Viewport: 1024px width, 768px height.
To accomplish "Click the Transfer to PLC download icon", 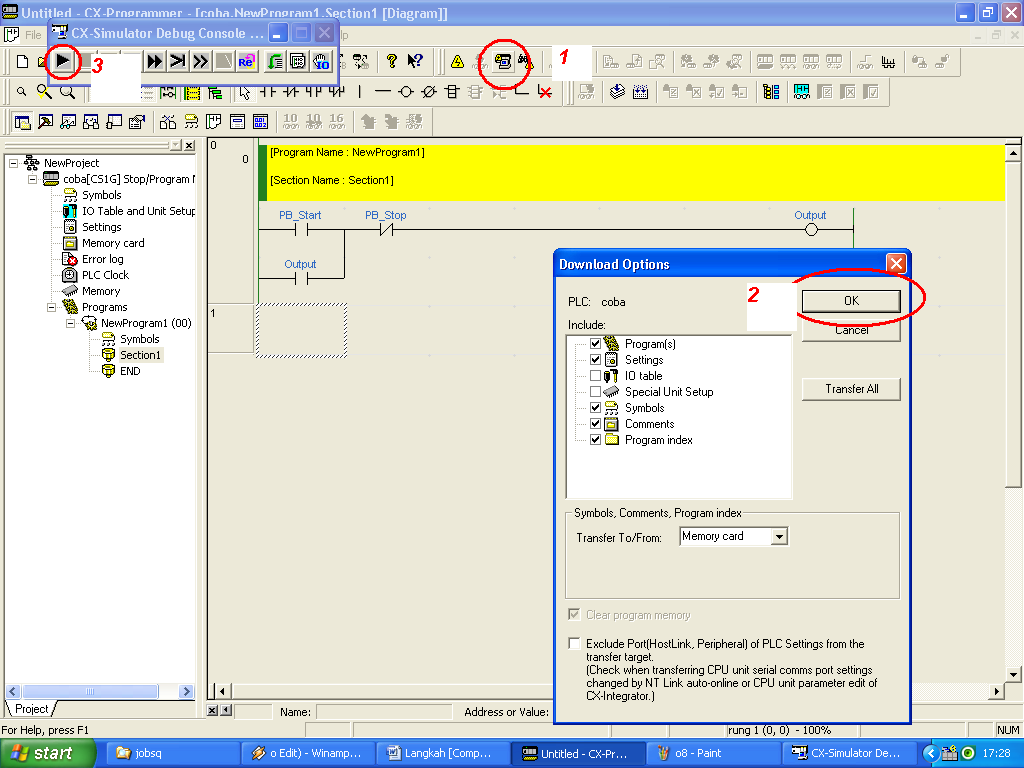I will (505, 60).
